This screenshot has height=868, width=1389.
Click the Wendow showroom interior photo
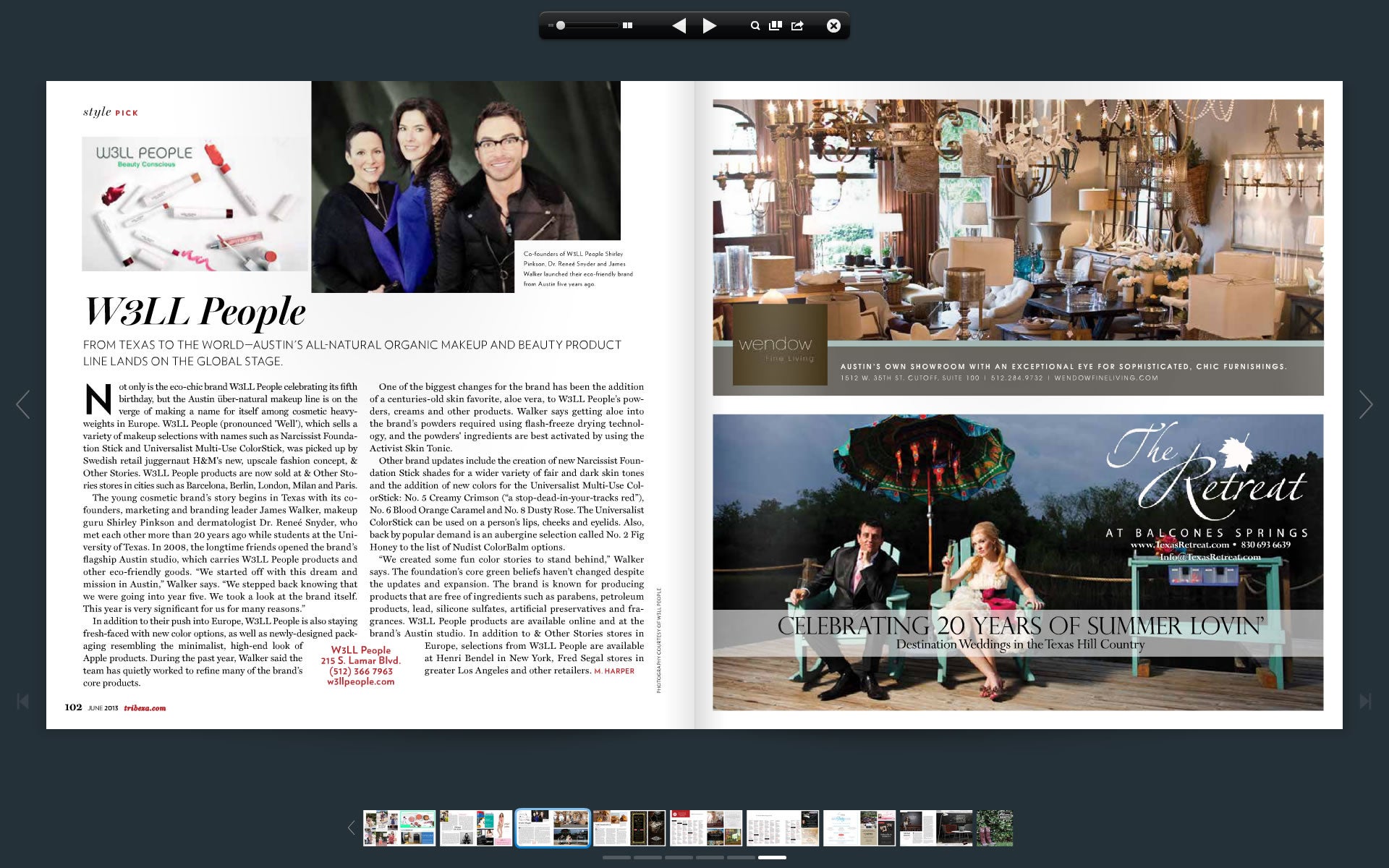point(1018,220)
